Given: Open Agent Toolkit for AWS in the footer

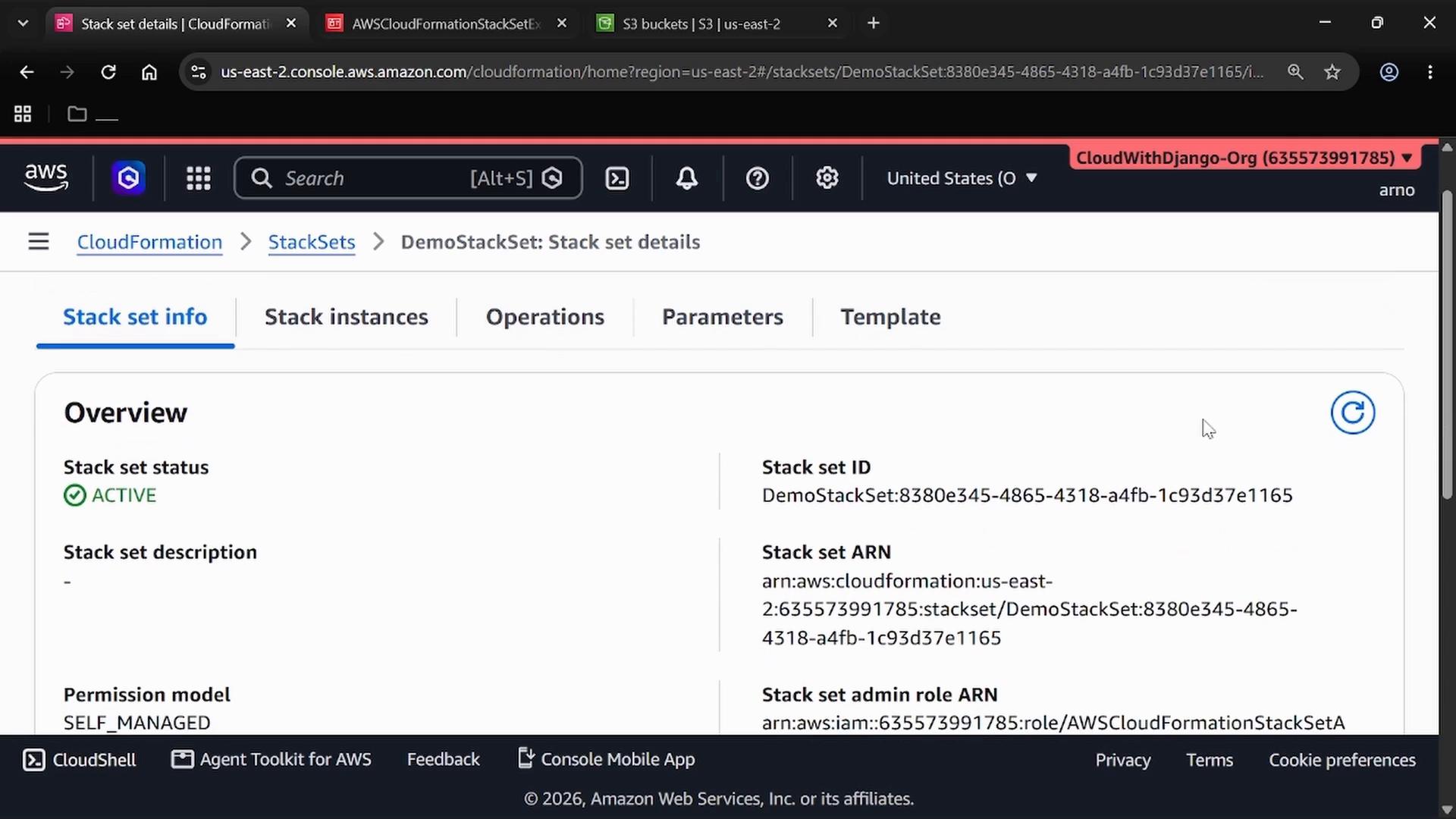Looking at the screenshot, I should 271,760.
